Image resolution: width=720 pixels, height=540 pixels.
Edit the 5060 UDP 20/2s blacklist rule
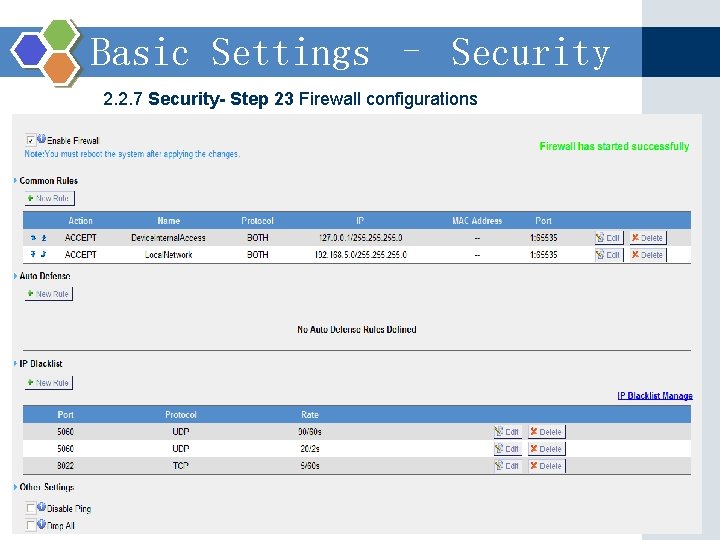pyautogui.click(x=507, y=449)
